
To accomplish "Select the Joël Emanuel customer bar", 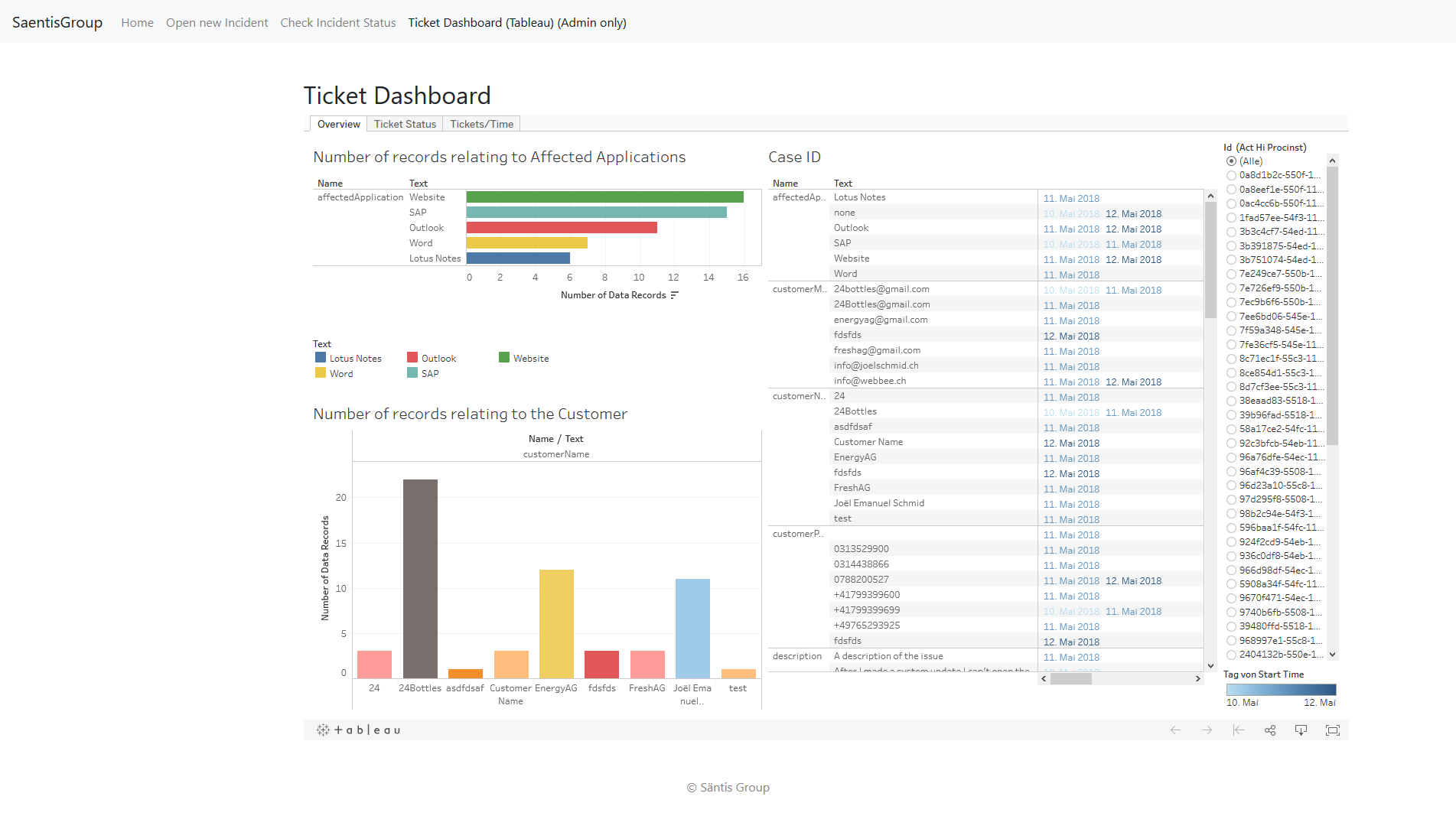I will (x=692, y=629).
